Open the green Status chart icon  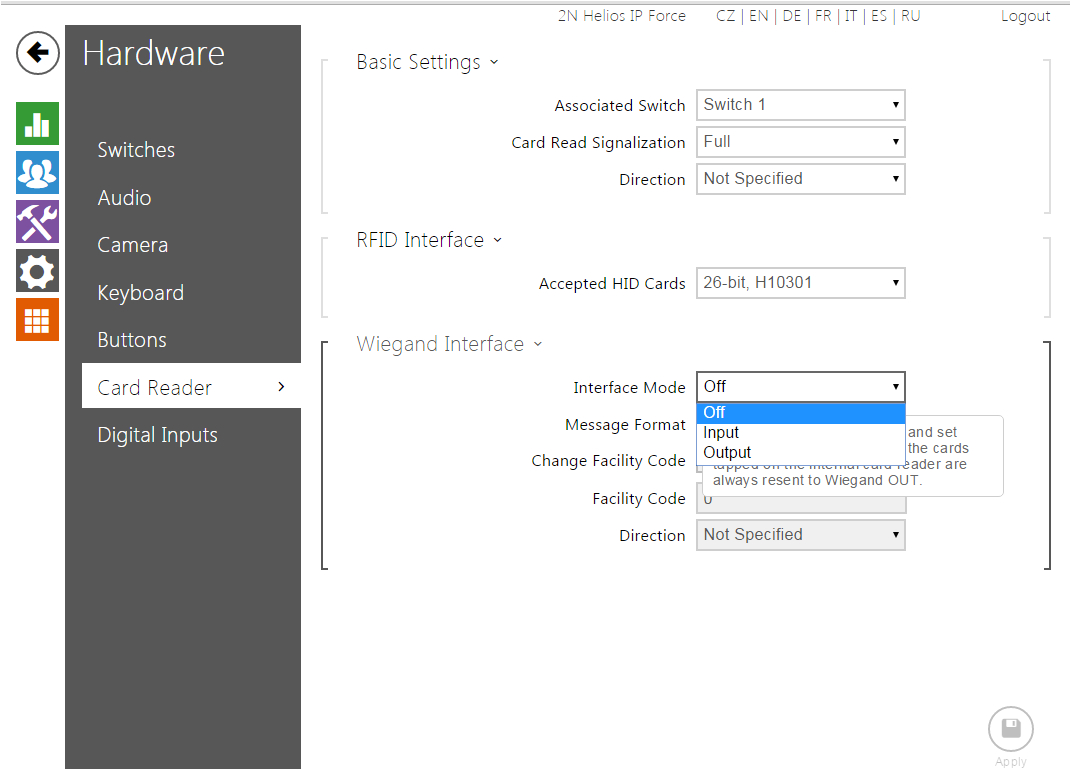(37, 124)
